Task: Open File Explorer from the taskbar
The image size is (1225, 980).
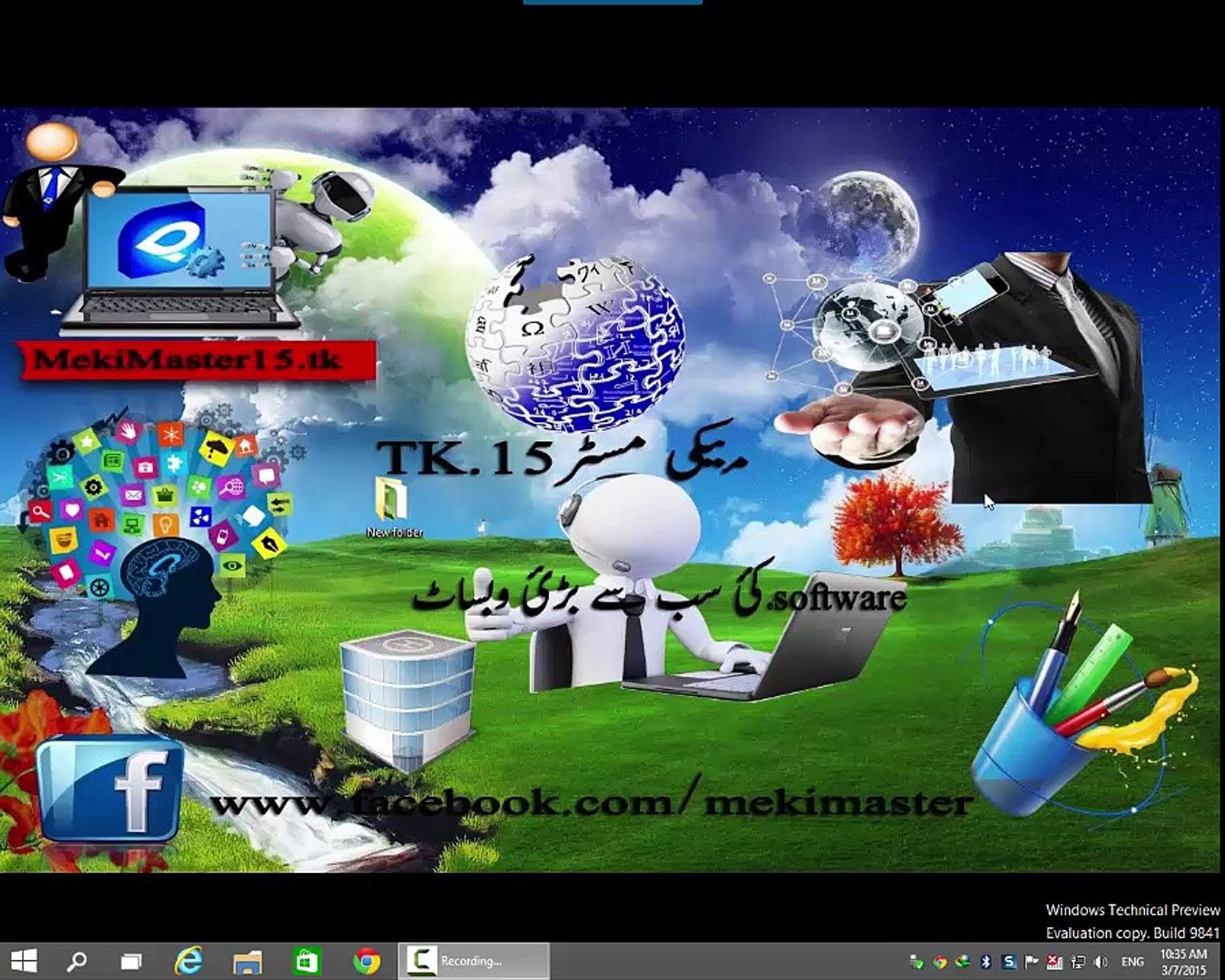Action: coord(247,962)
